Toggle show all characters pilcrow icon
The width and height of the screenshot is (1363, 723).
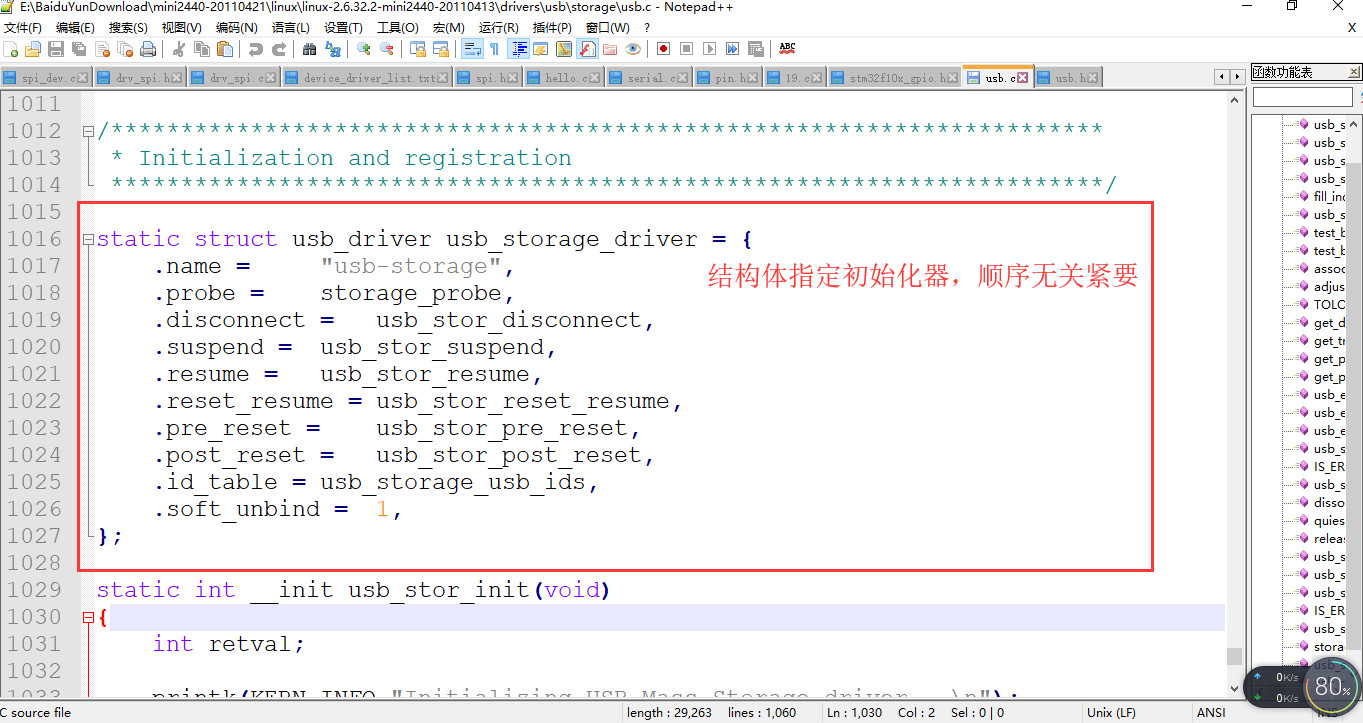click(x=495, y=48)
